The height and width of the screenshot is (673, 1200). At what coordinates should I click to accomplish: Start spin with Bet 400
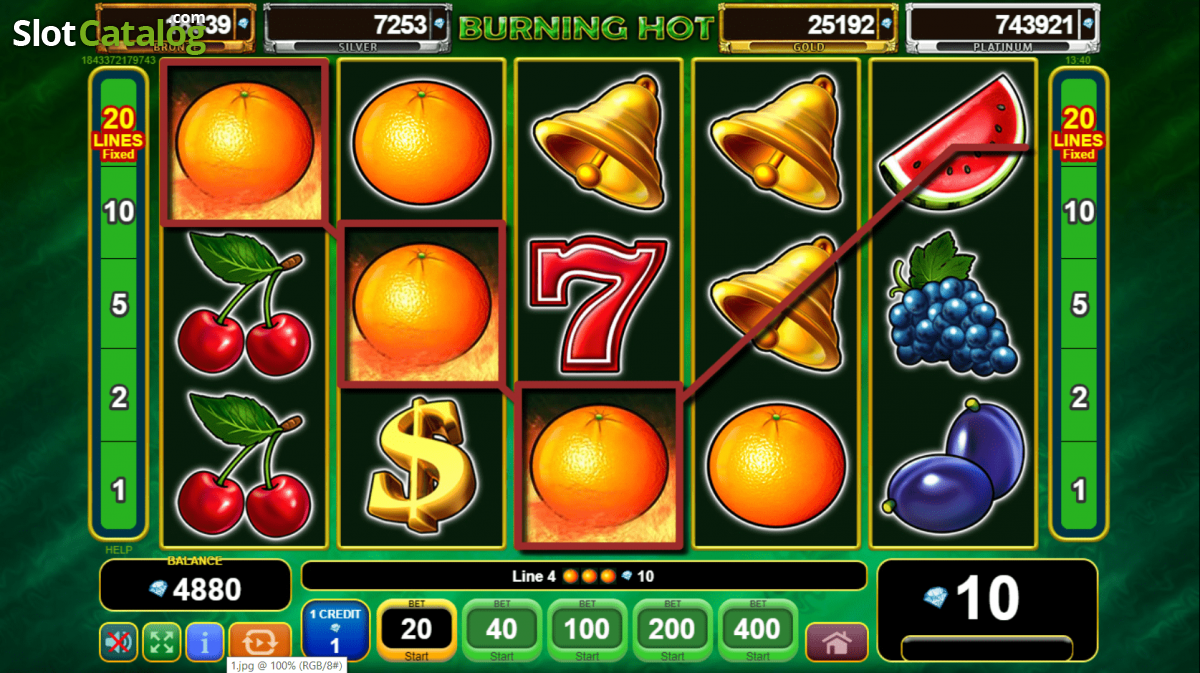click(x=758, y=631)
